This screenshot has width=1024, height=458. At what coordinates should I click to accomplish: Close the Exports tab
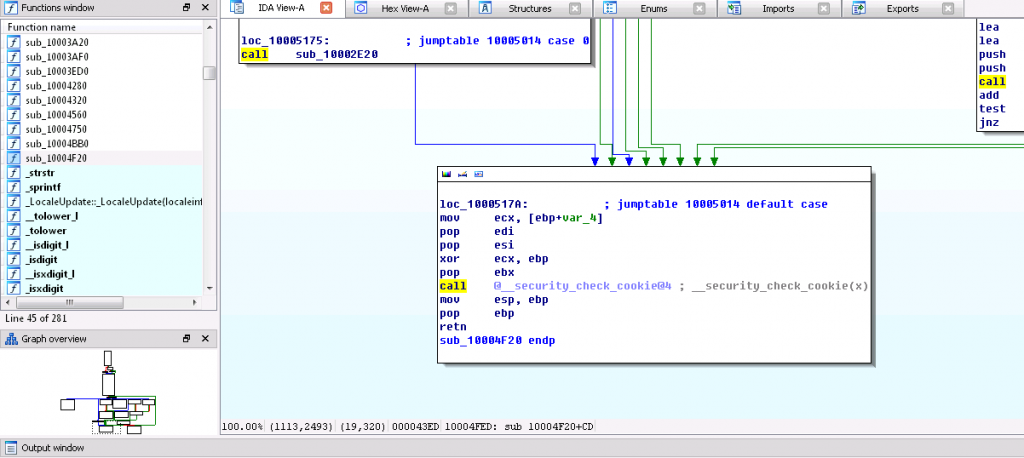tap(947, 8)
